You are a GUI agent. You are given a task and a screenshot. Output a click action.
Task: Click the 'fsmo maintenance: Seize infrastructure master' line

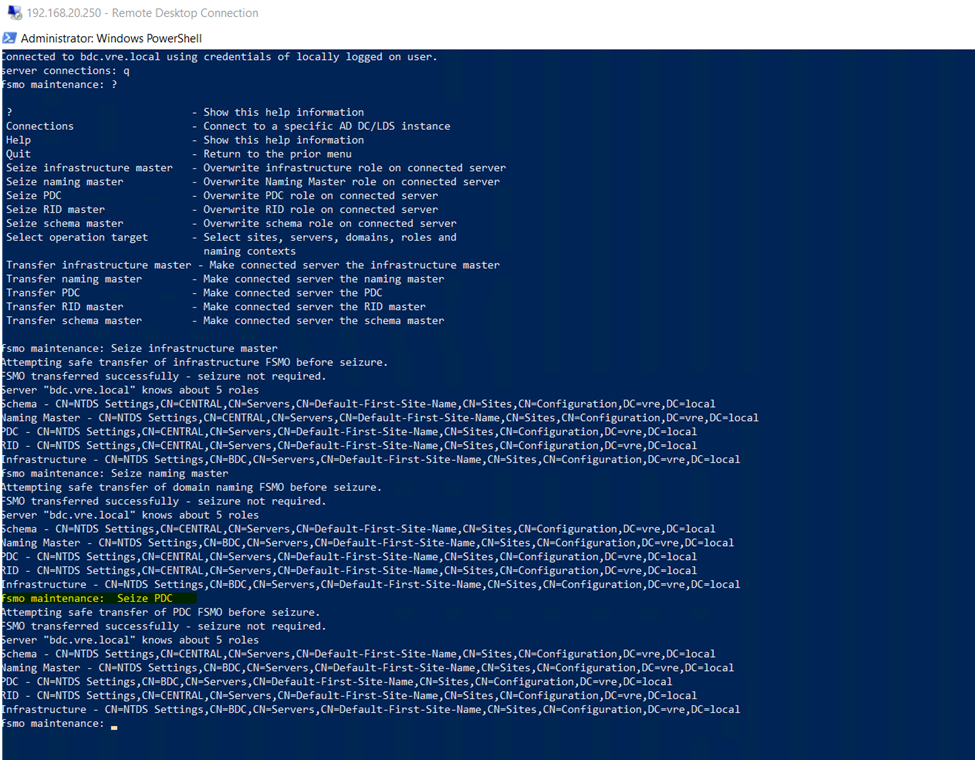[139, 348]
